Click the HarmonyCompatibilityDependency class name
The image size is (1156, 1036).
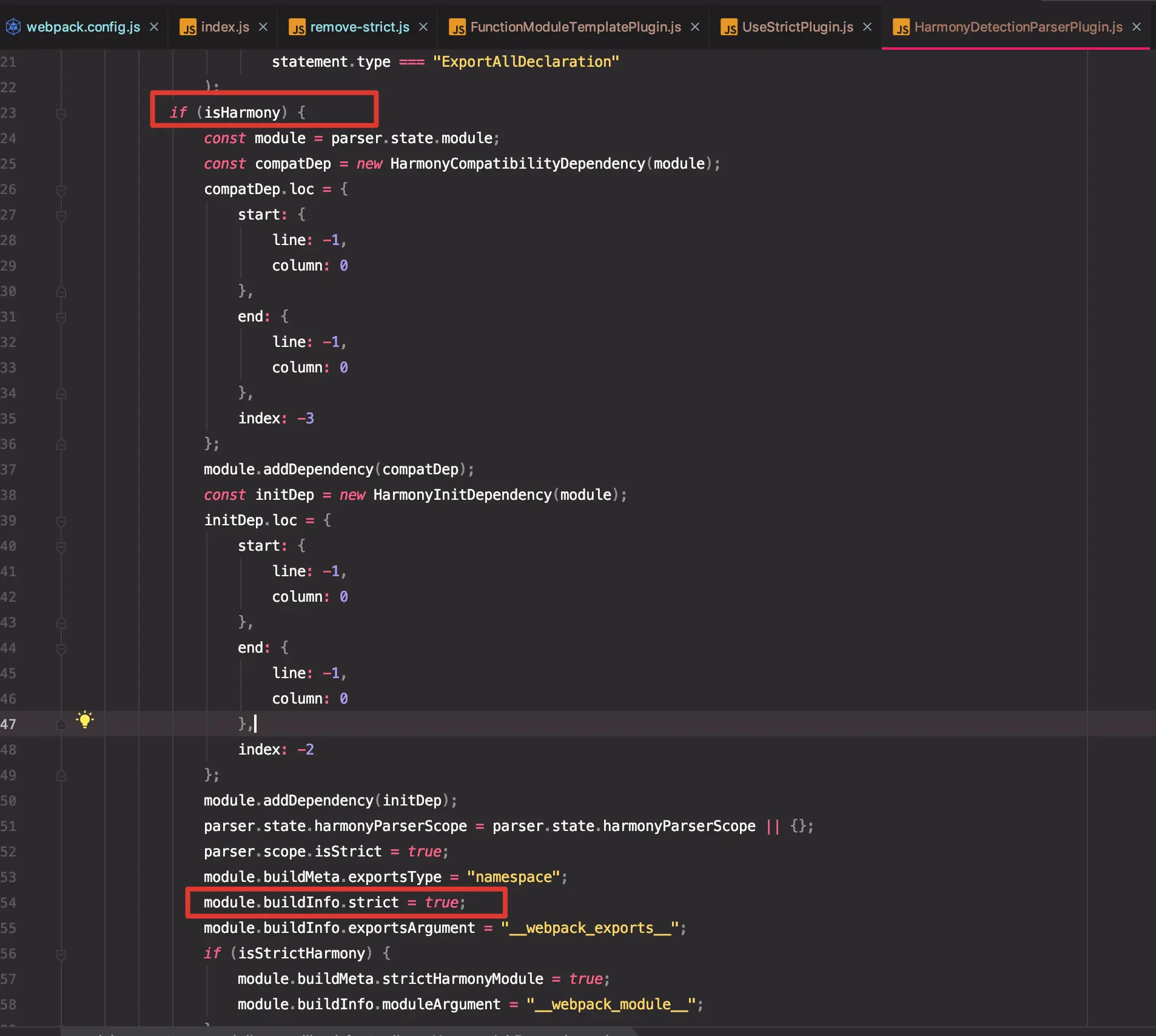[517, 164]
